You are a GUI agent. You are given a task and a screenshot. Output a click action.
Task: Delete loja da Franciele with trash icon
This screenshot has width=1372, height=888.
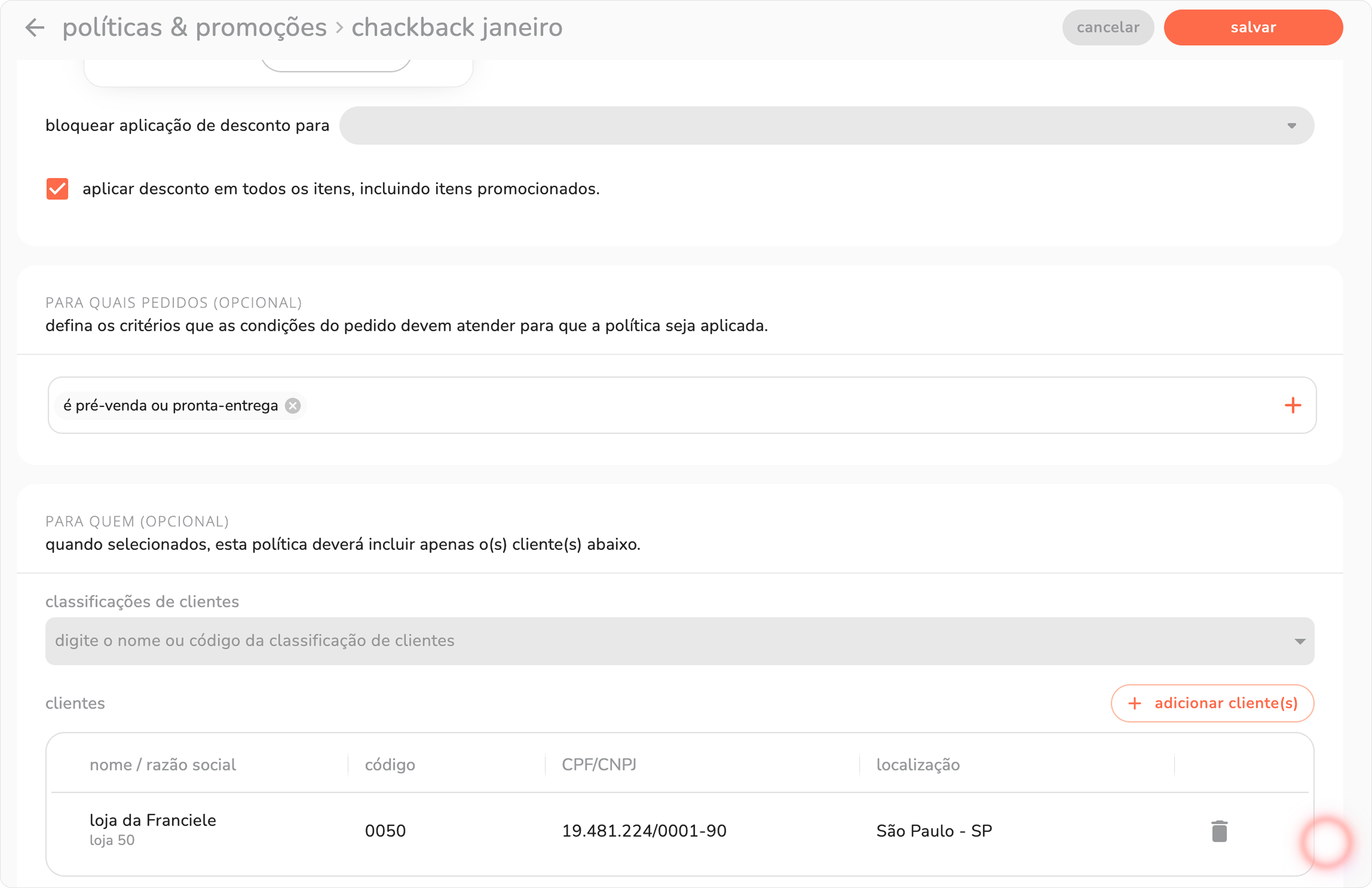pos(1219,831)
